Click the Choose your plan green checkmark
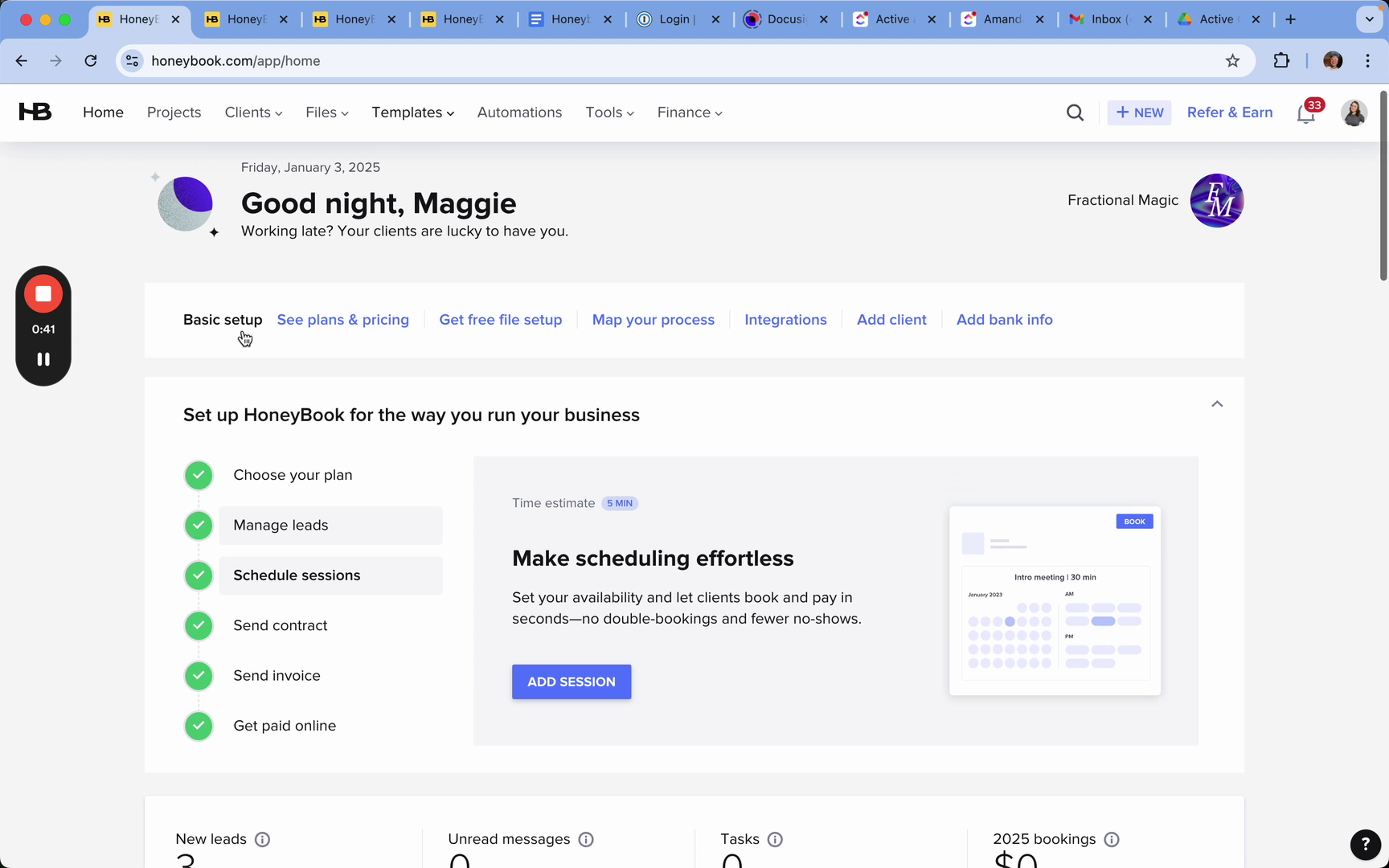The width and height of the screenshot is (1389, 868). click(199, 475)
